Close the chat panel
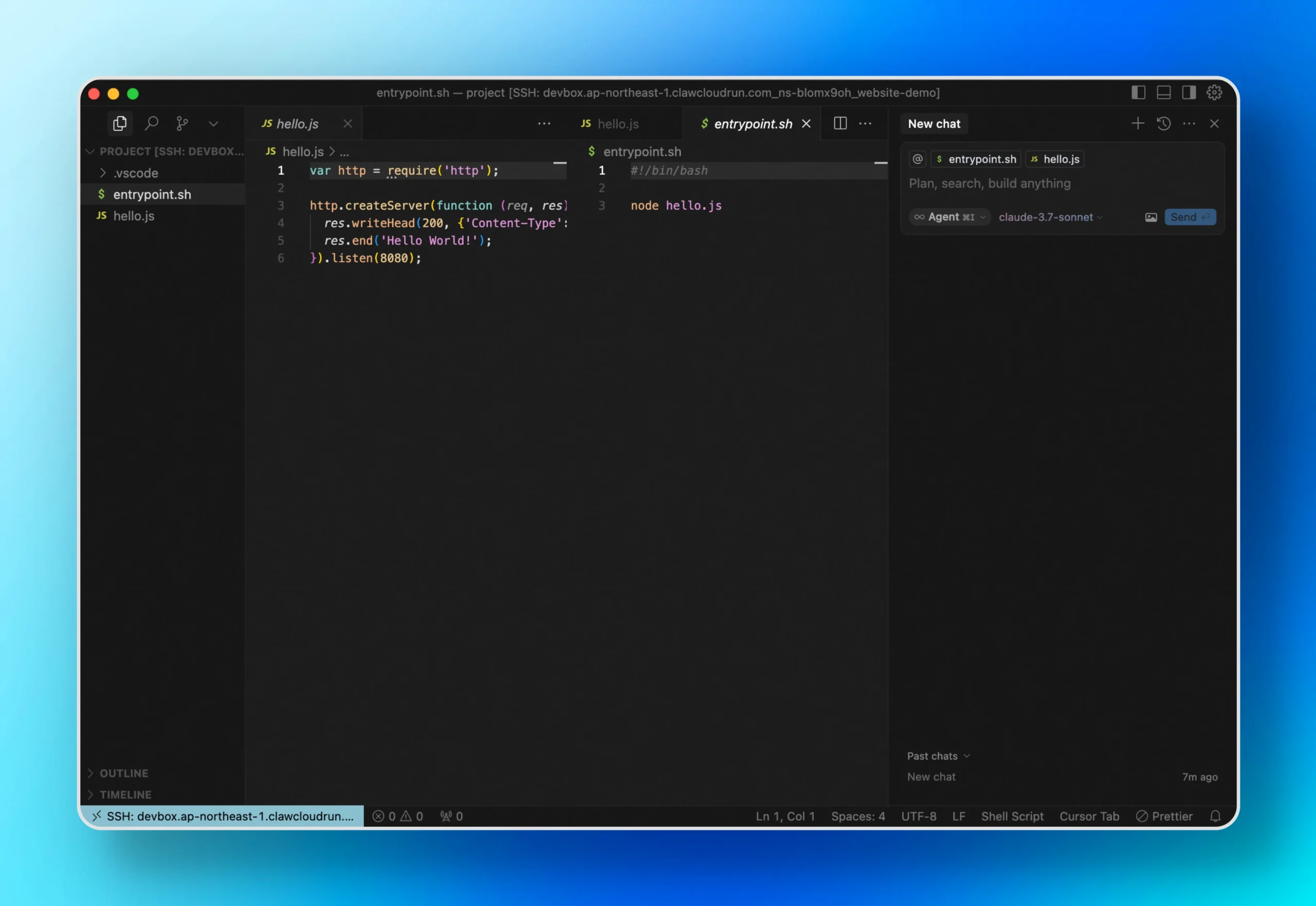The height and width of the screenshot is (906, 1316). tap(1214, 123)
